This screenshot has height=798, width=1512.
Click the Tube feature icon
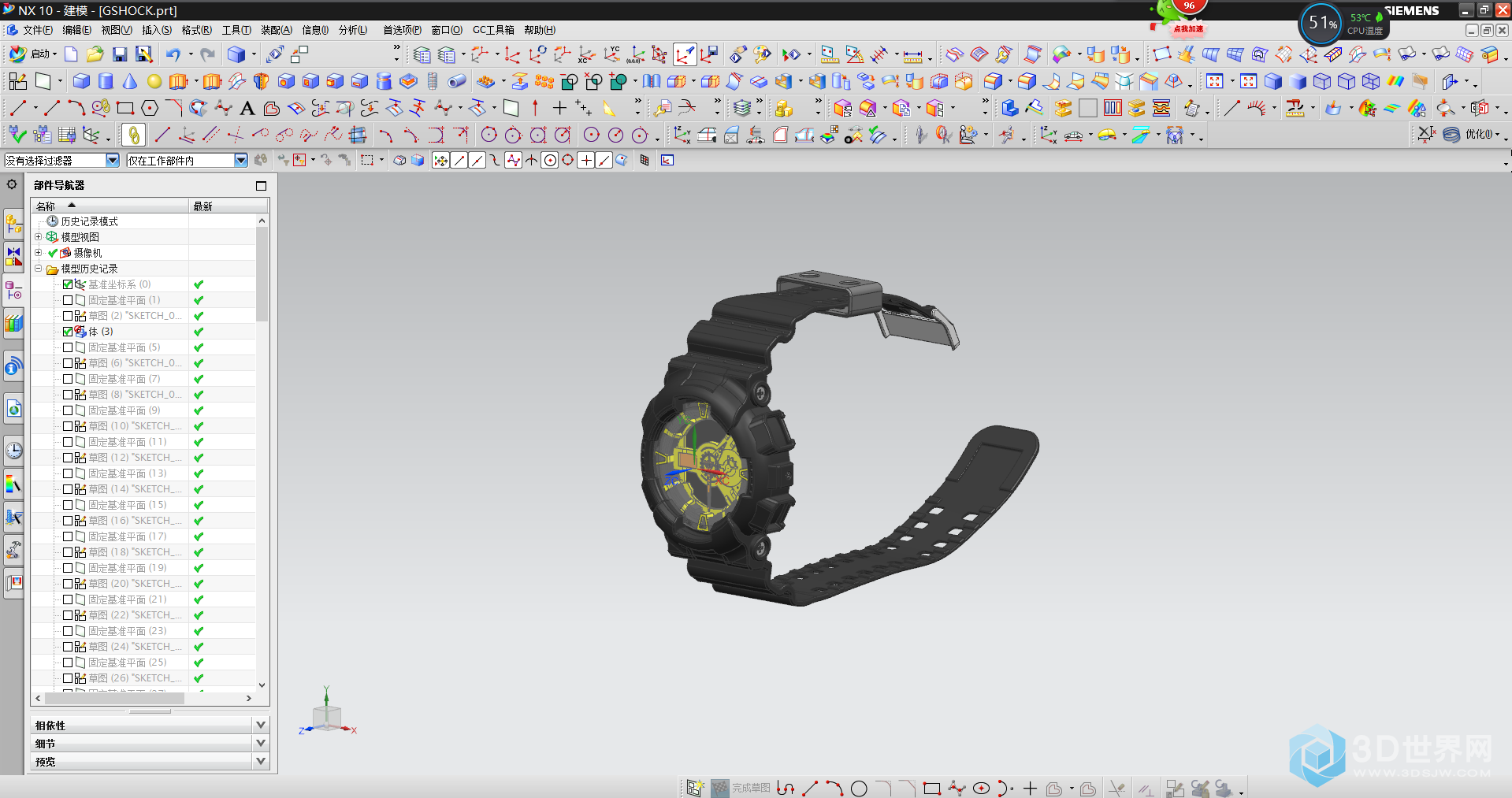(x=457, y=81)
